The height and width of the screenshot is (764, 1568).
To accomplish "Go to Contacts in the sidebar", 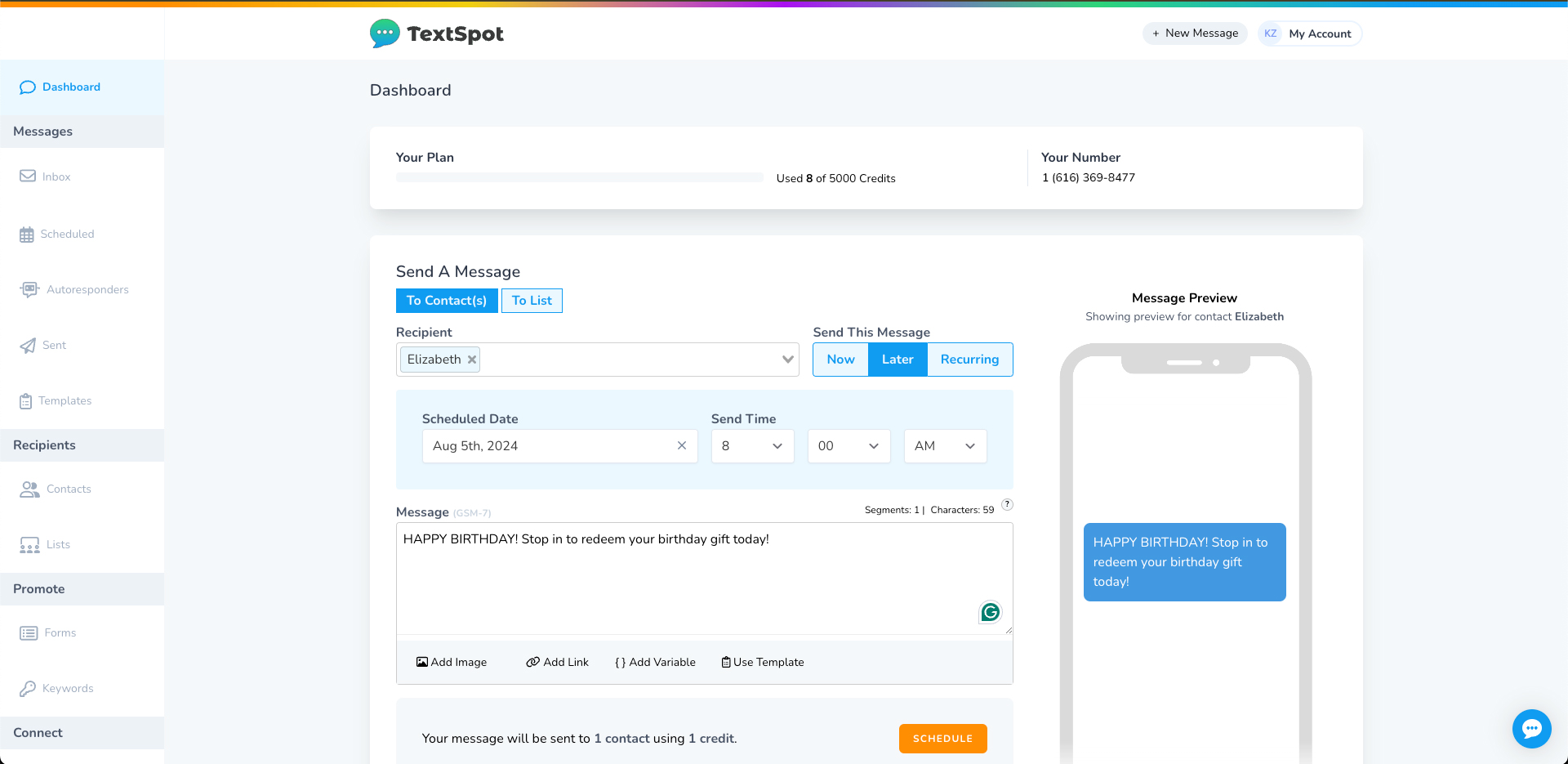I will (x=69, y=489).
